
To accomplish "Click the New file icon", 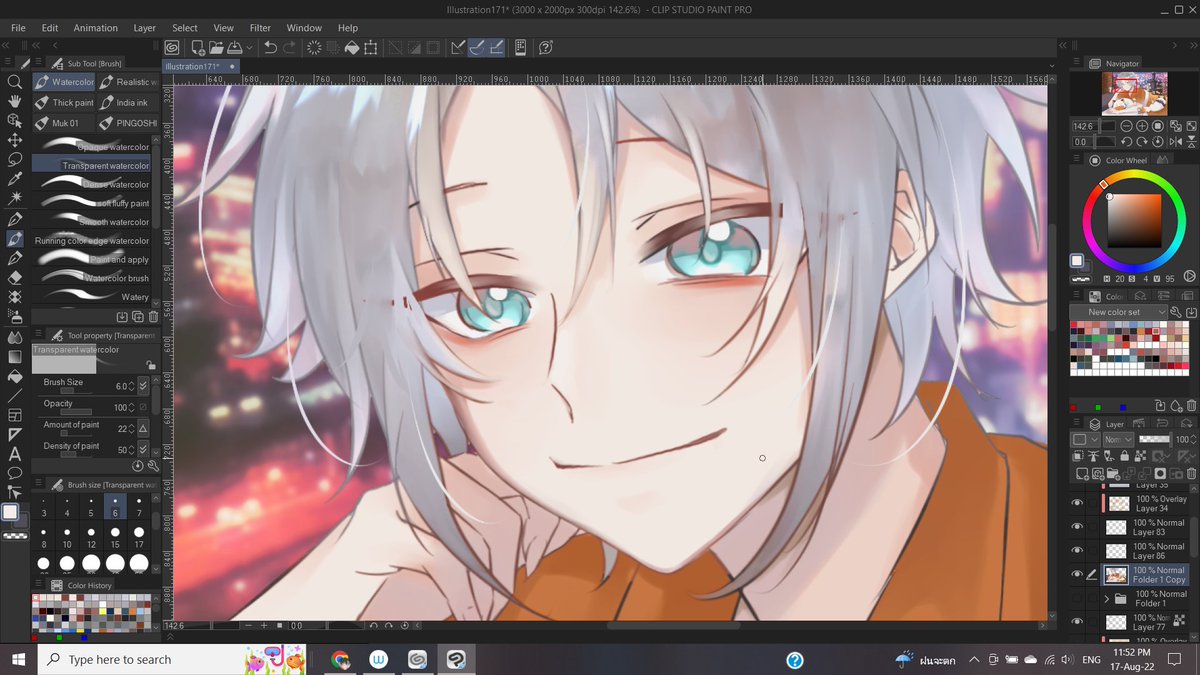I will [198, 47].
